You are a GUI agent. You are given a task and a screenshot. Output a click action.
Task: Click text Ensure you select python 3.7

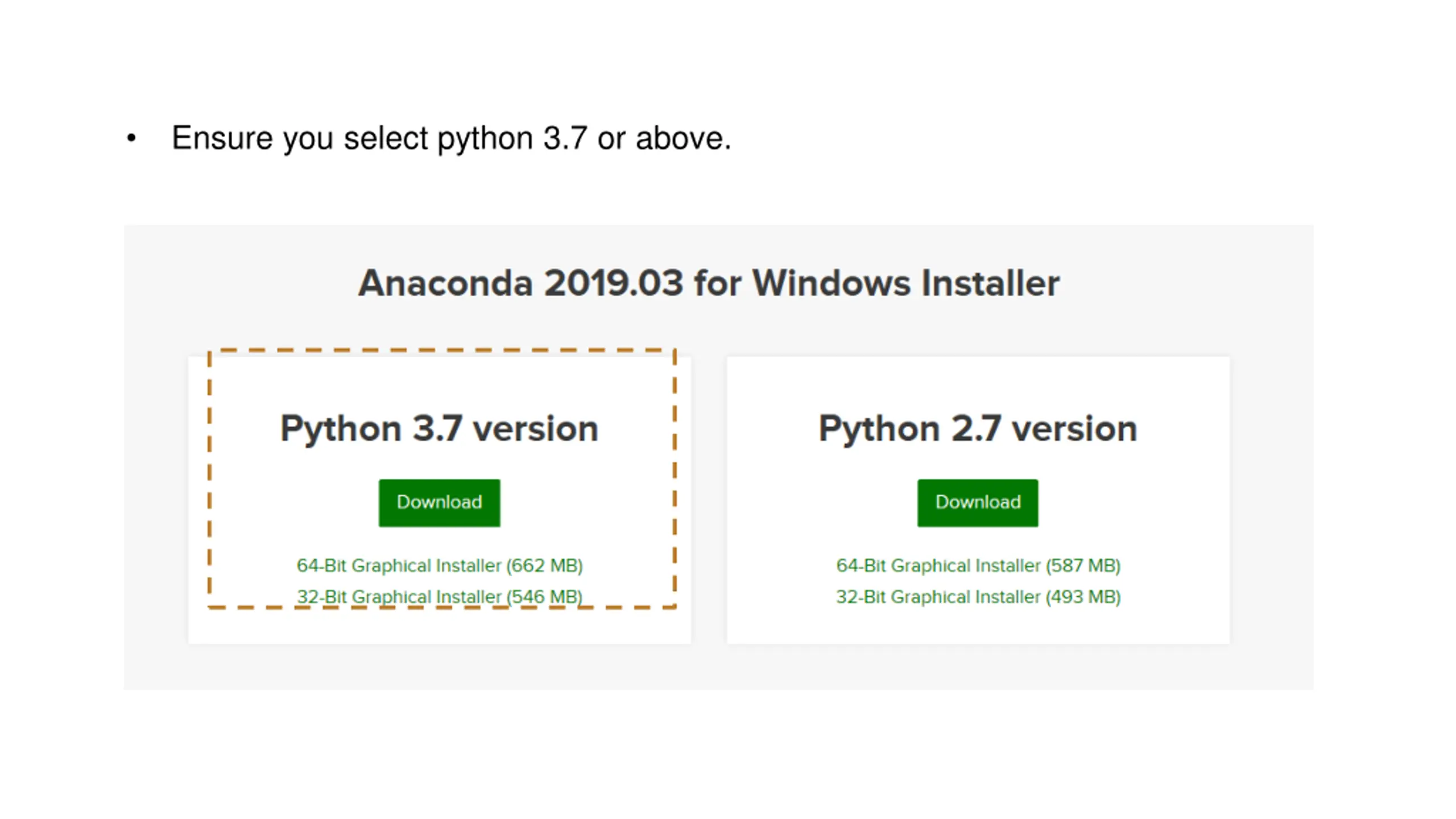(x=379, y=138)
